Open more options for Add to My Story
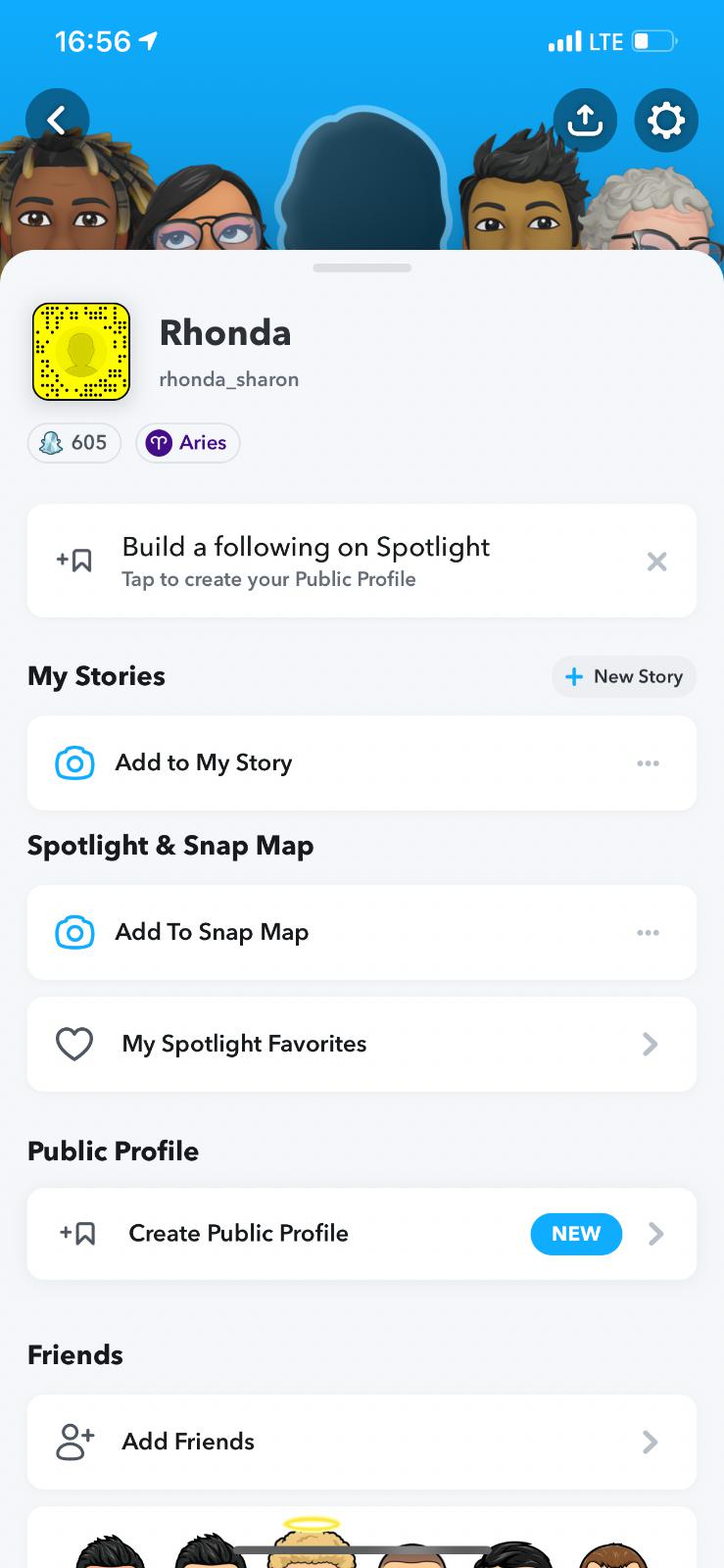 tap(648, 762)
